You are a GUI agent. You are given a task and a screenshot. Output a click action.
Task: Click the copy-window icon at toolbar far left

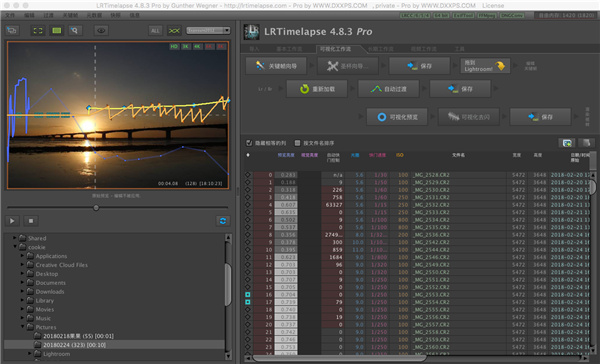click(12, 31)
